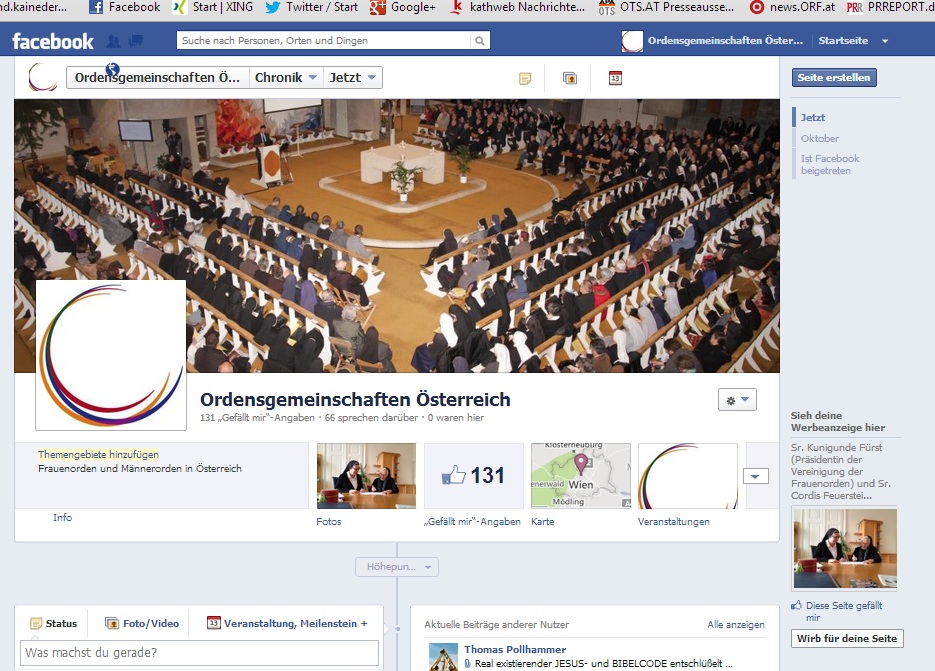935x671 pixels.
Task: Open the Alle anzeigen link
Action: (735, 625)
